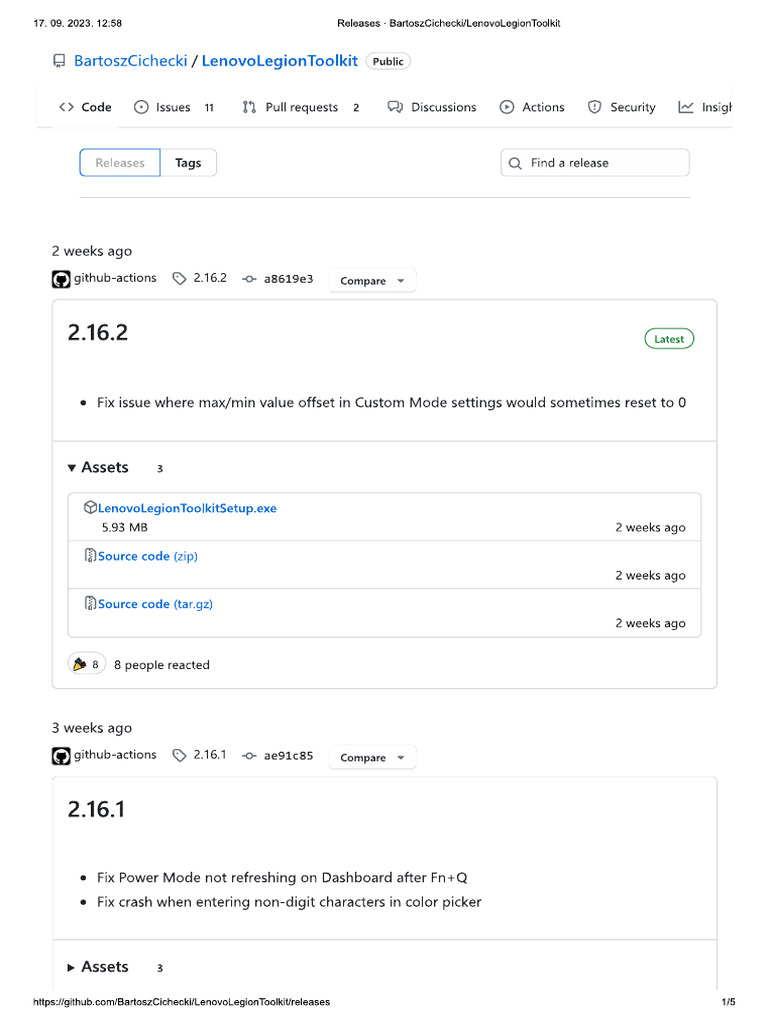The height and width of the screenshot is (1024, 768).
Task: Click the zip file icon for Source code (zip)
Action: click(x=90, y=556)
